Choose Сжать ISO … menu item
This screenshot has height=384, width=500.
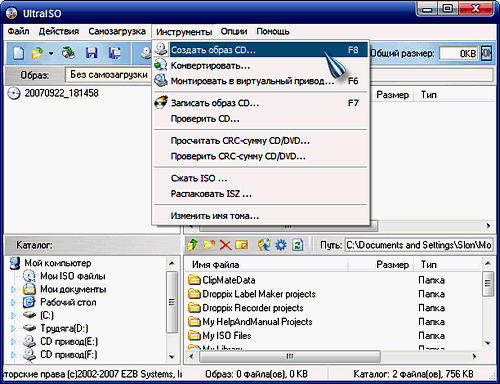[x=261, y=178]
